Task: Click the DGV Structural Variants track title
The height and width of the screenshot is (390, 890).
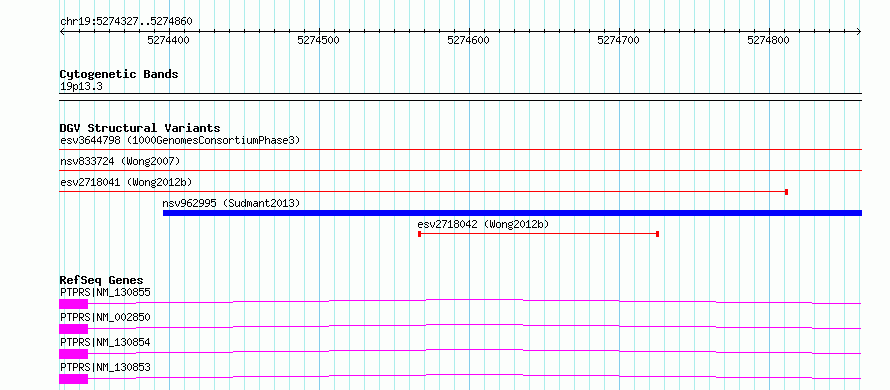Action: click(x=140, y=128)
